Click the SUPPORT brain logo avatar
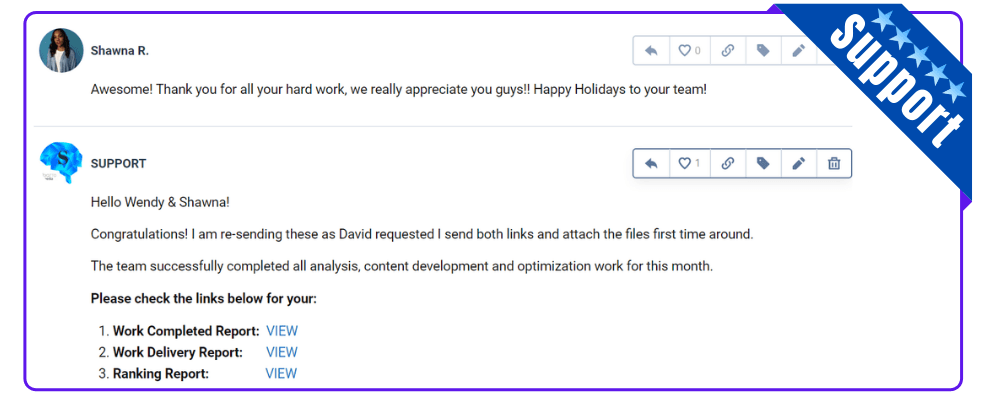 point(61,163)
